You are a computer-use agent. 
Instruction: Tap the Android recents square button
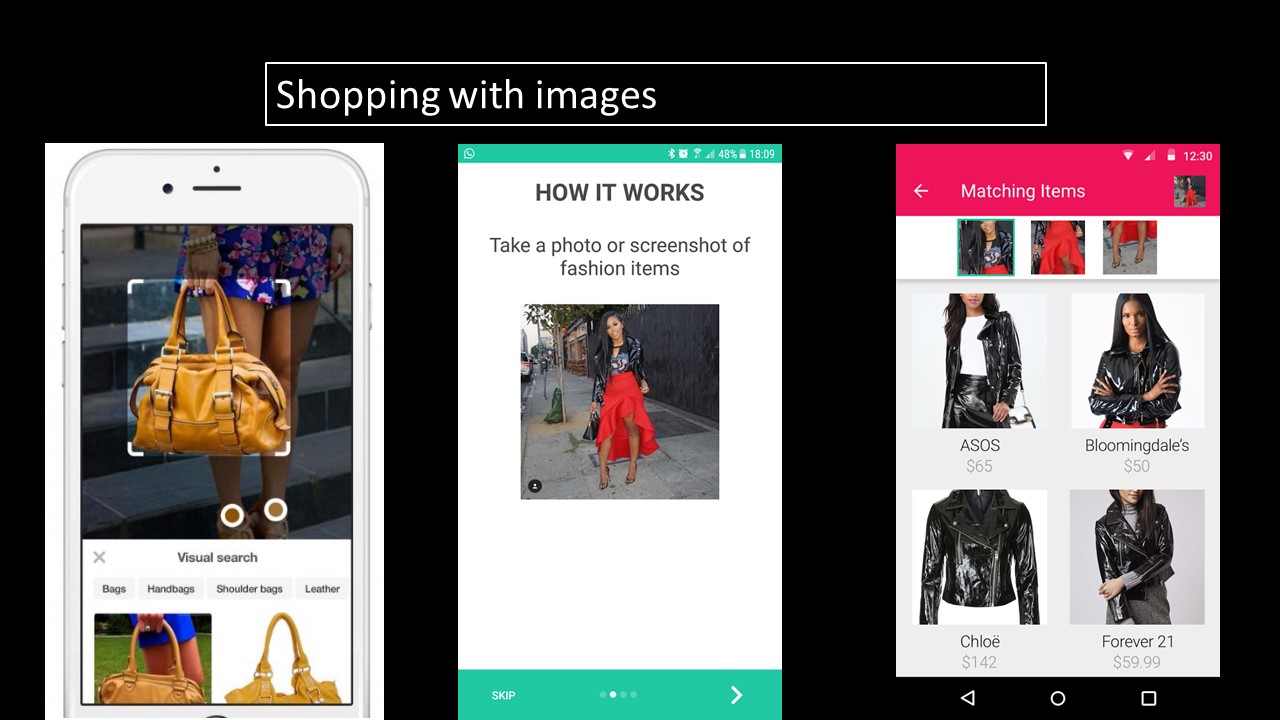point(1149,698)
